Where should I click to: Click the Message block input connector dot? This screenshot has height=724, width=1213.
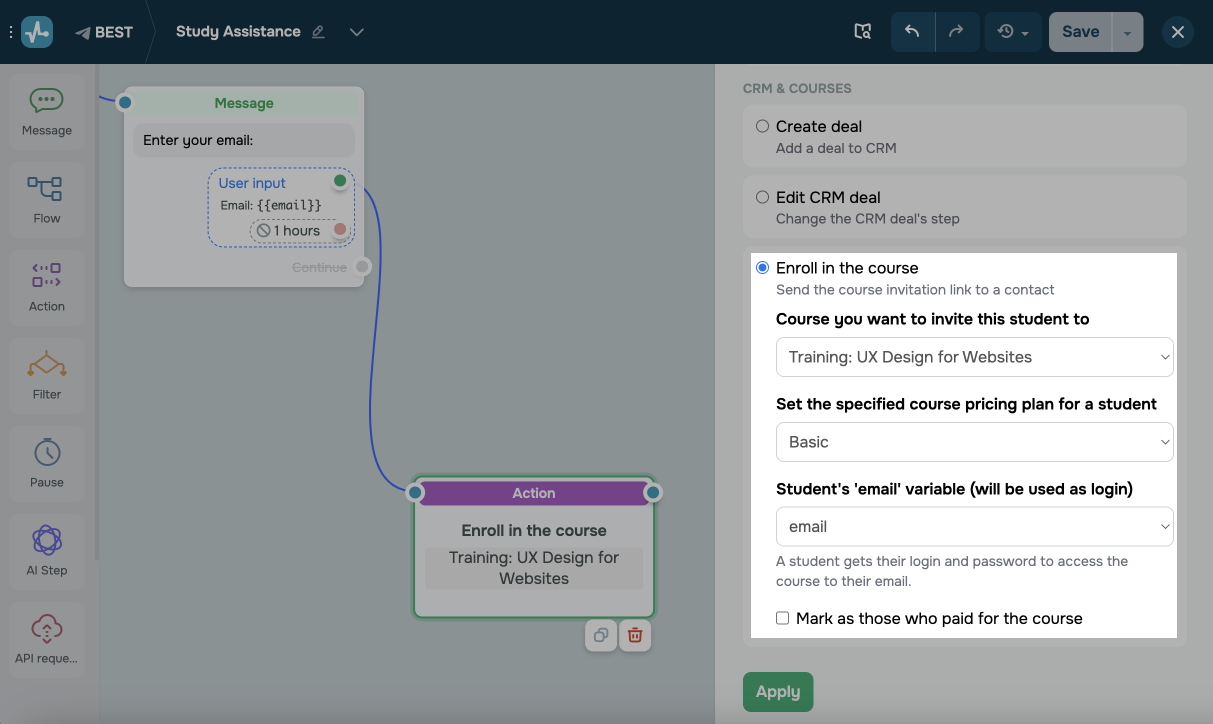[x=125, y=102]
